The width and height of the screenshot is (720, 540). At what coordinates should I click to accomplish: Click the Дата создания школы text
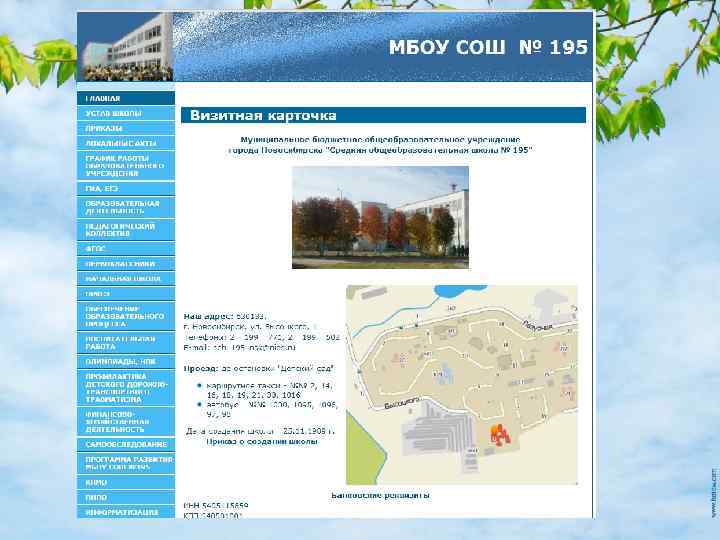pyautogui.click(x=260, y=431)
